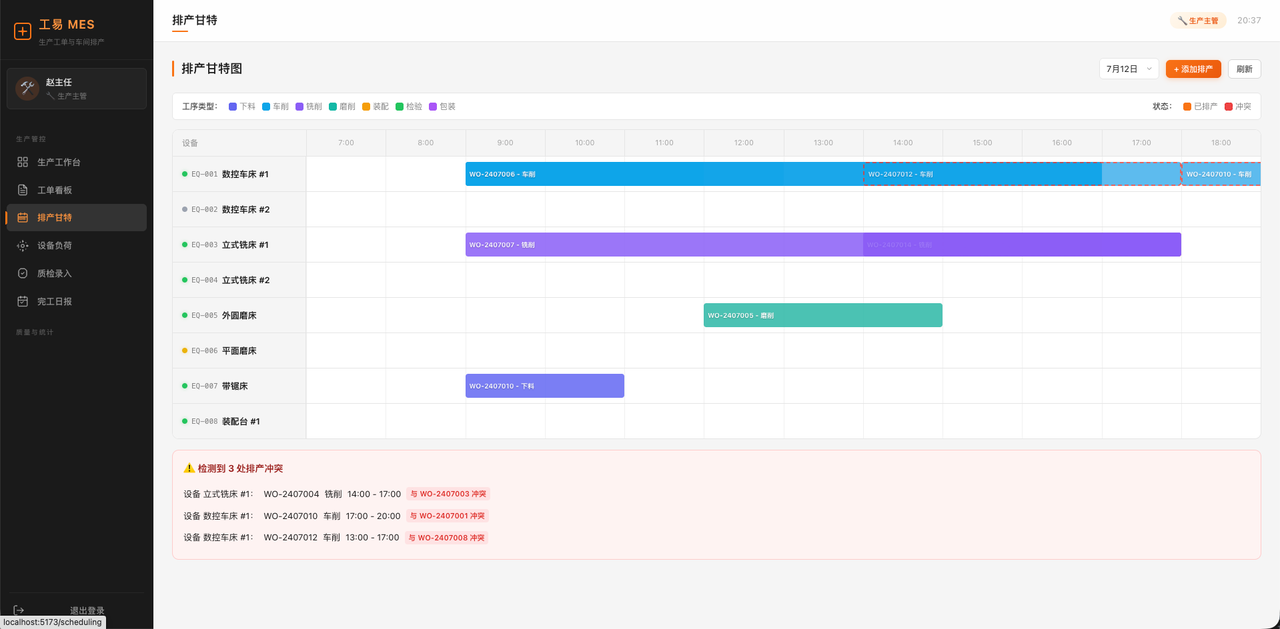Open the 生产工作台 menu item

(76, 162)
